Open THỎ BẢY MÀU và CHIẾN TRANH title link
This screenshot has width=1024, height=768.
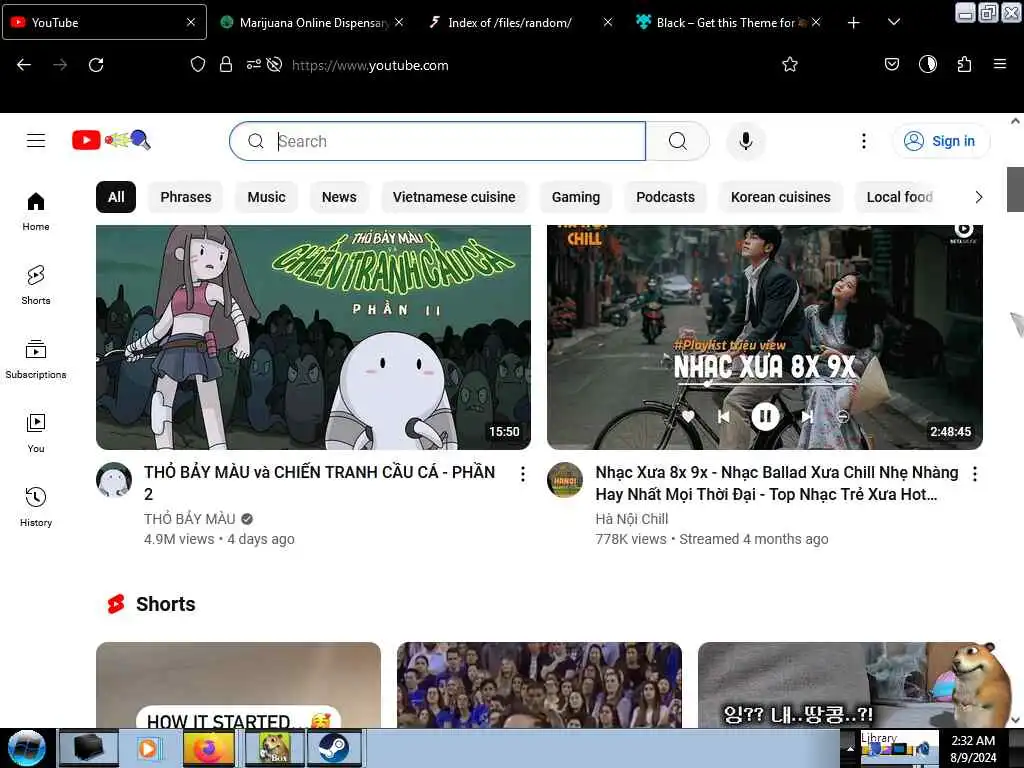pyautogui.click(x=319, y=483)
